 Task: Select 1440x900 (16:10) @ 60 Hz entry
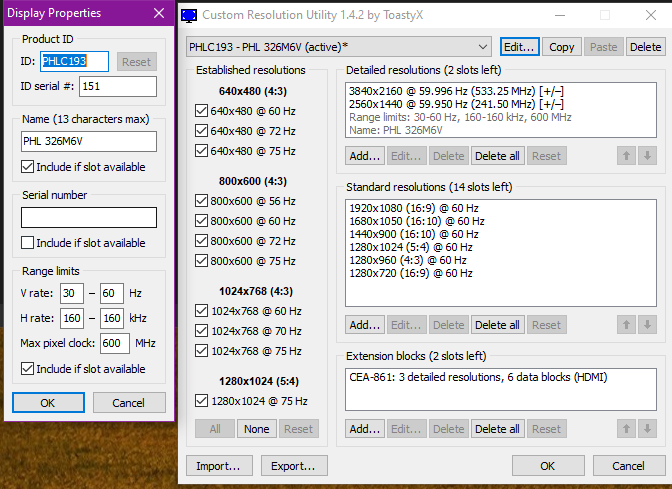pyautogui.click(x=414, y=234)
